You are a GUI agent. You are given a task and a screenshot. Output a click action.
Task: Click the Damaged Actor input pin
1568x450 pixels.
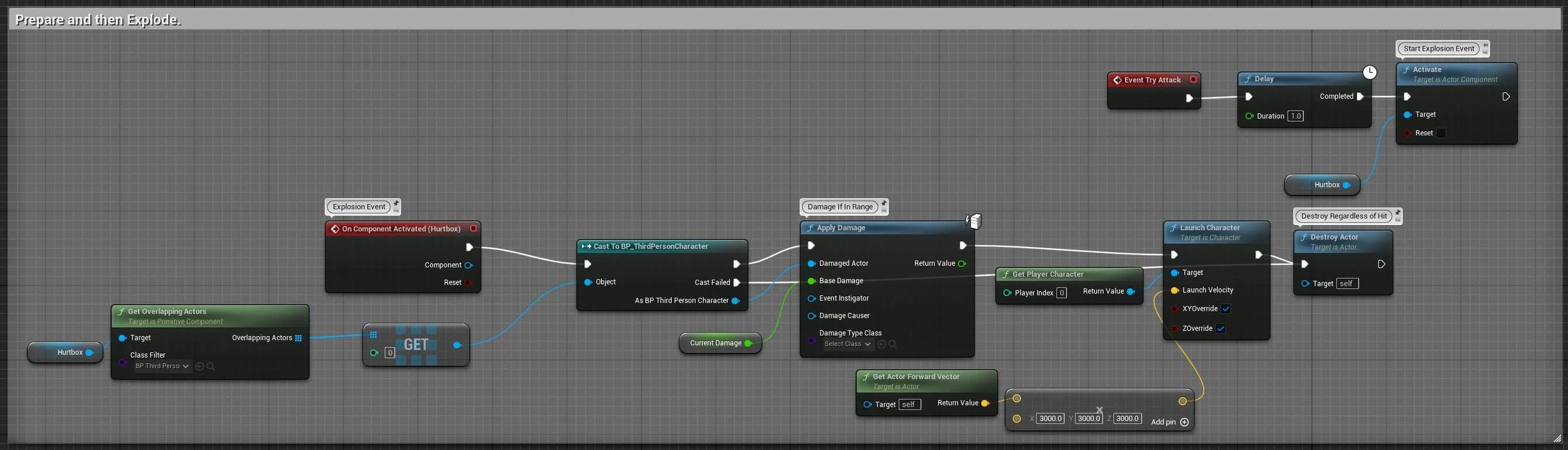[811, 264]
